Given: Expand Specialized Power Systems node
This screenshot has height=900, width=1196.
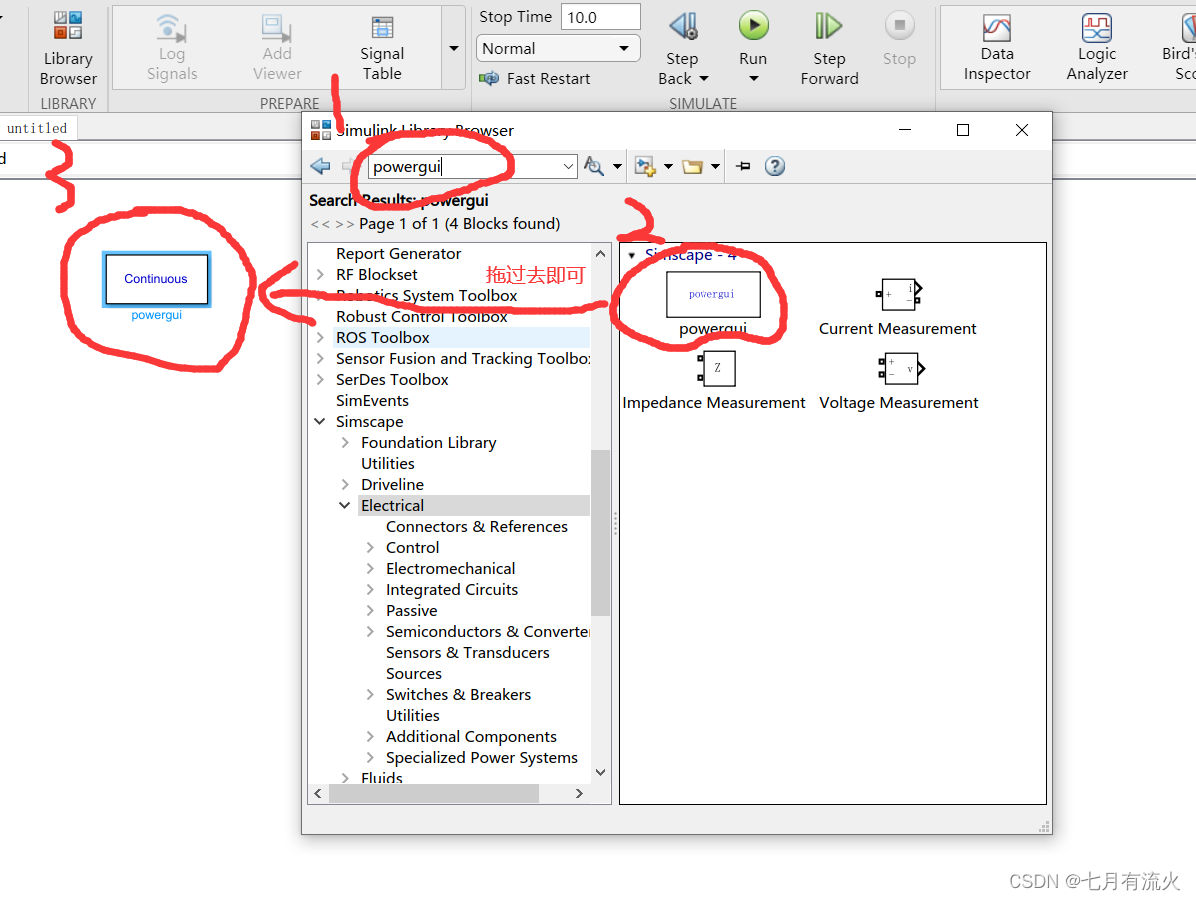Looking at the screenshot, I should pyautogui.click(x=370, y=757).
